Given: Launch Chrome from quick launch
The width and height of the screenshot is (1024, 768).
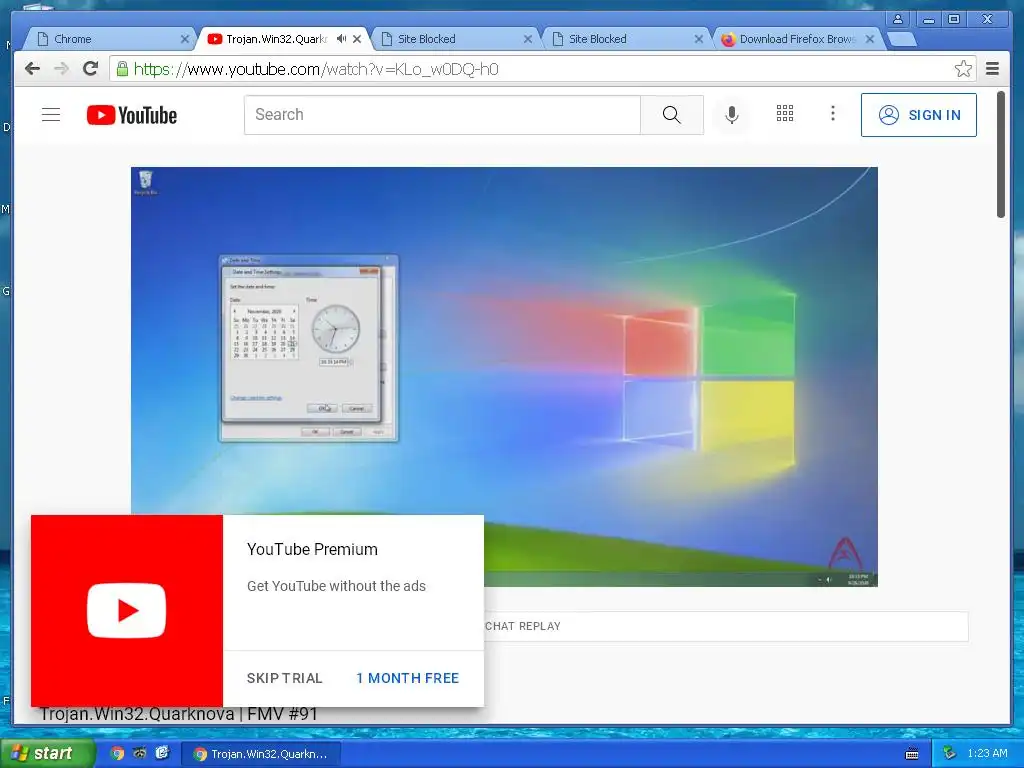Looking at the screenshot, I should 117,753.
